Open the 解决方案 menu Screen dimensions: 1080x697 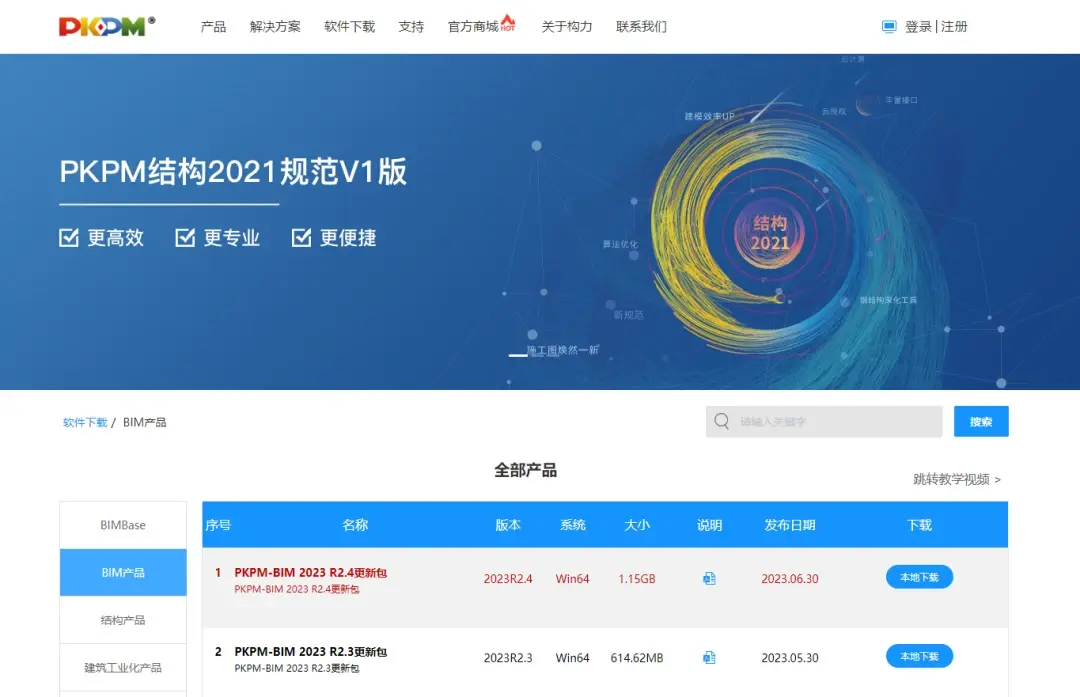pos(275,27)
